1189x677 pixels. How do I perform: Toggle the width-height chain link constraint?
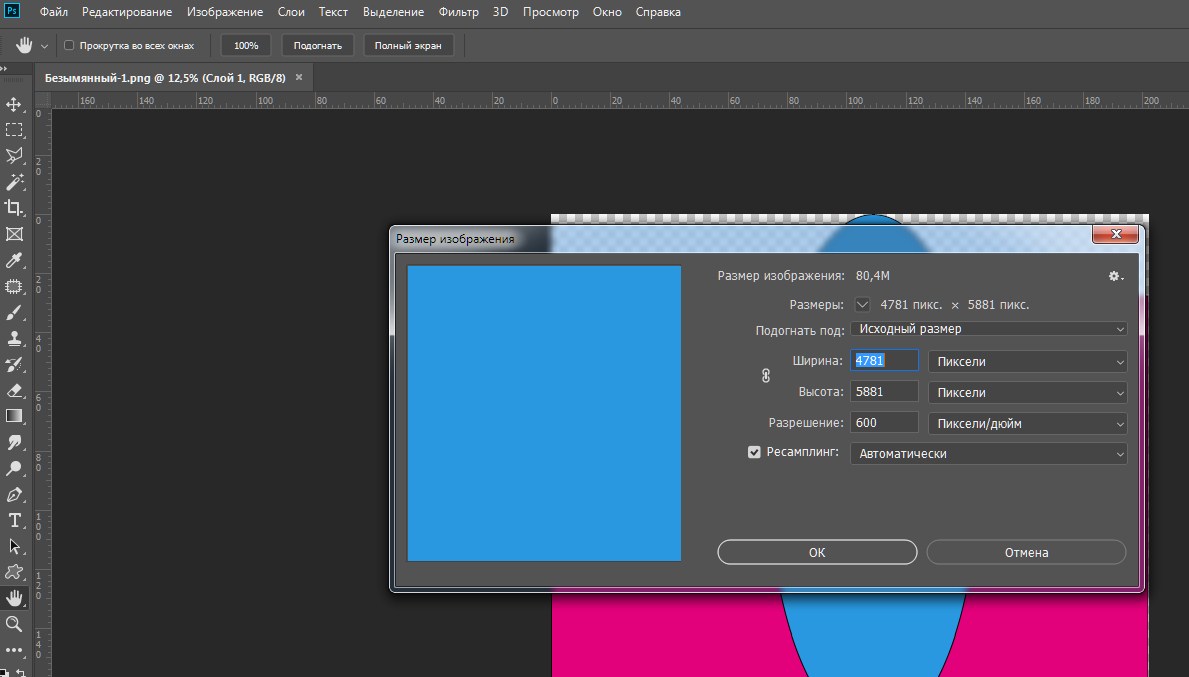pos(766,376)
